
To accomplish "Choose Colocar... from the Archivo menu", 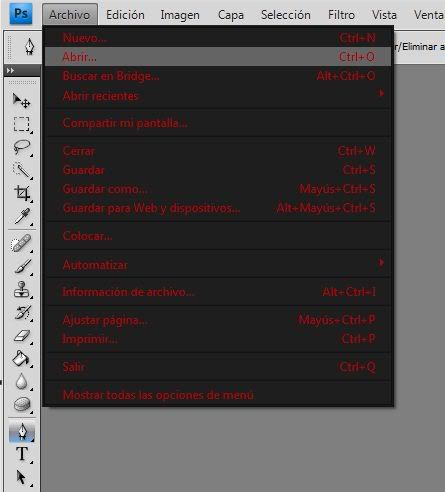I will 218,236.
